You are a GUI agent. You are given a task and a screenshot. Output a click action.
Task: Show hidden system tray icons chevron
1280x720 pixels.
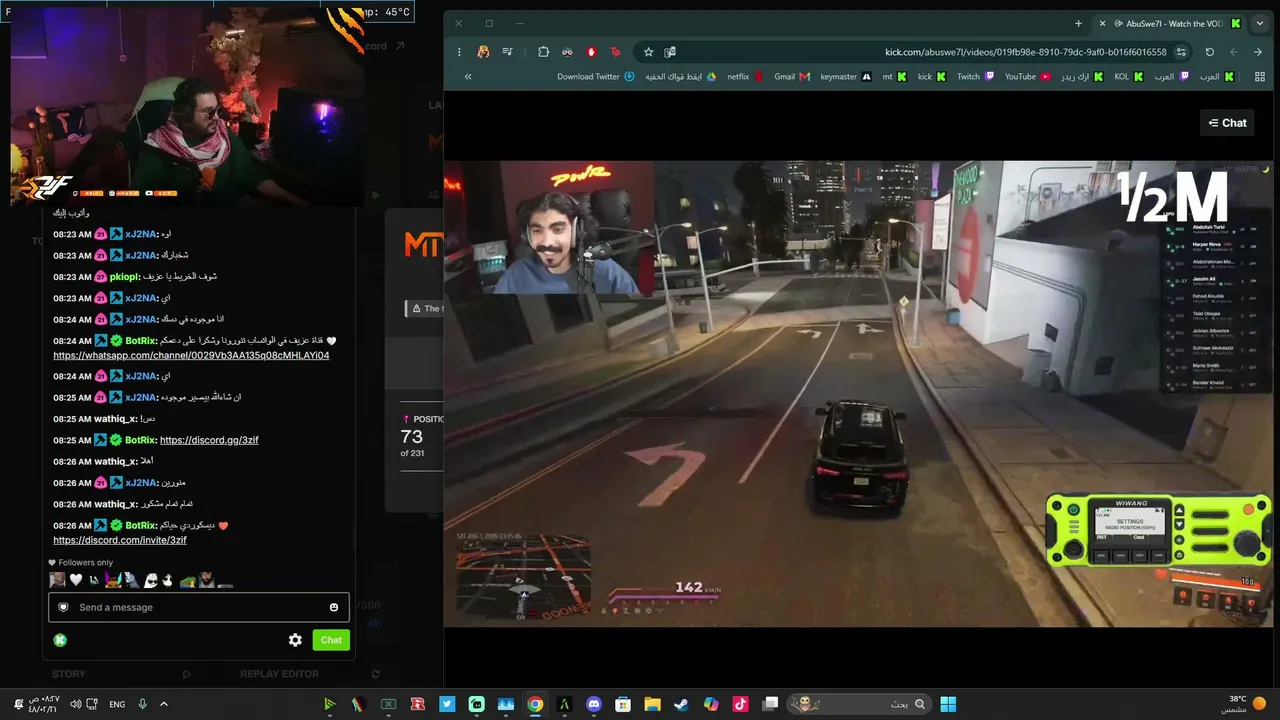point(164,704)
